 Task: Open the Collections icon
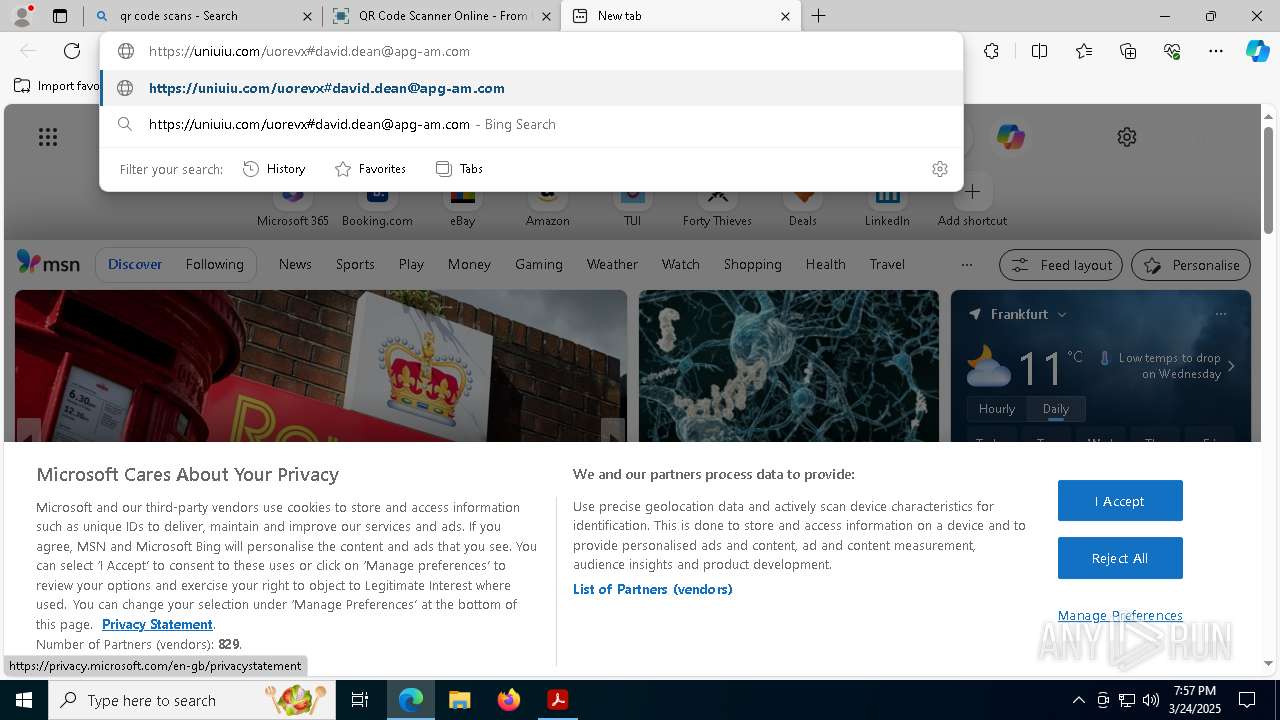(1128, 51)
